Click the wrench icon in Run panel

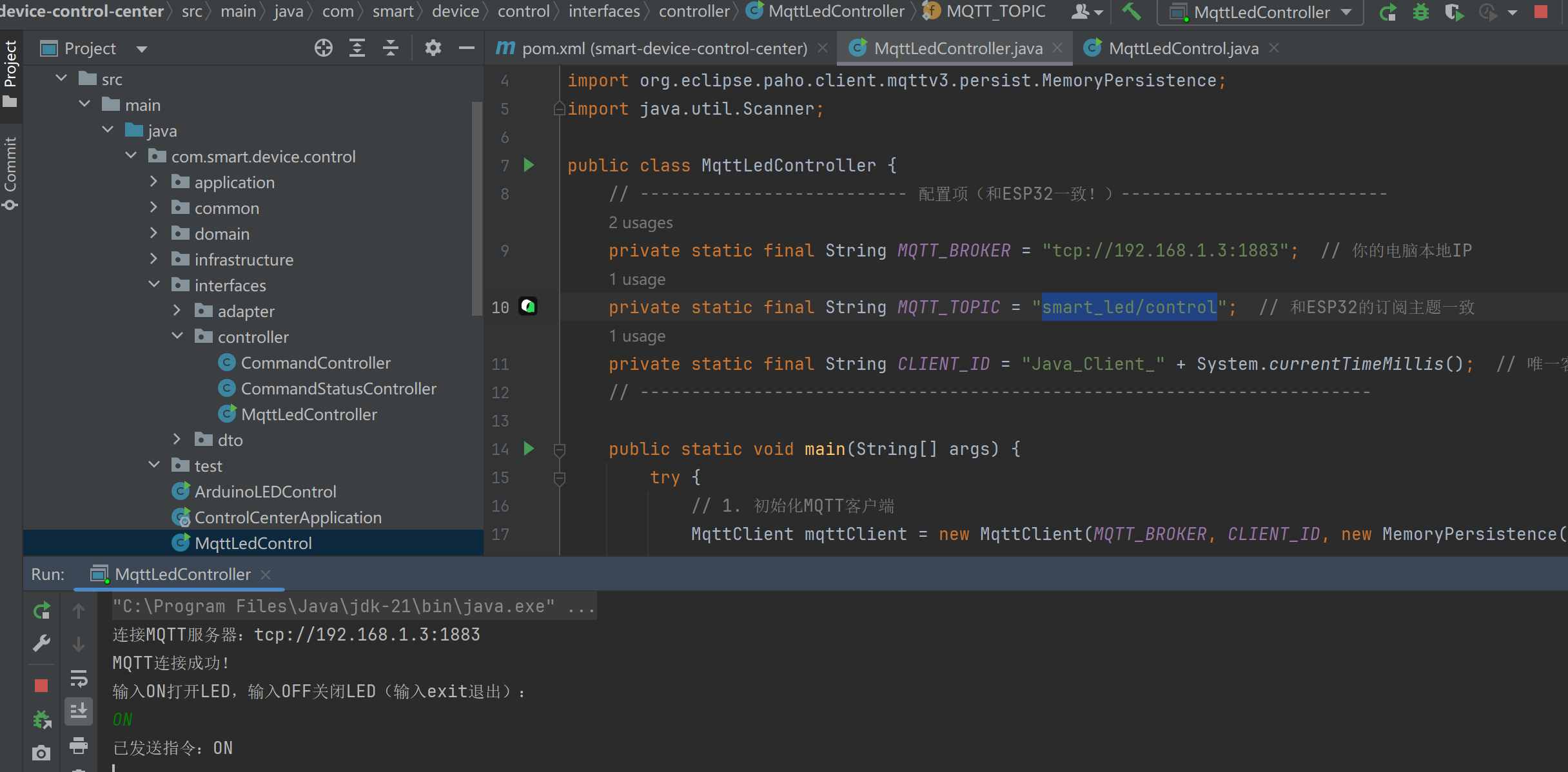[x=41, y=643]
